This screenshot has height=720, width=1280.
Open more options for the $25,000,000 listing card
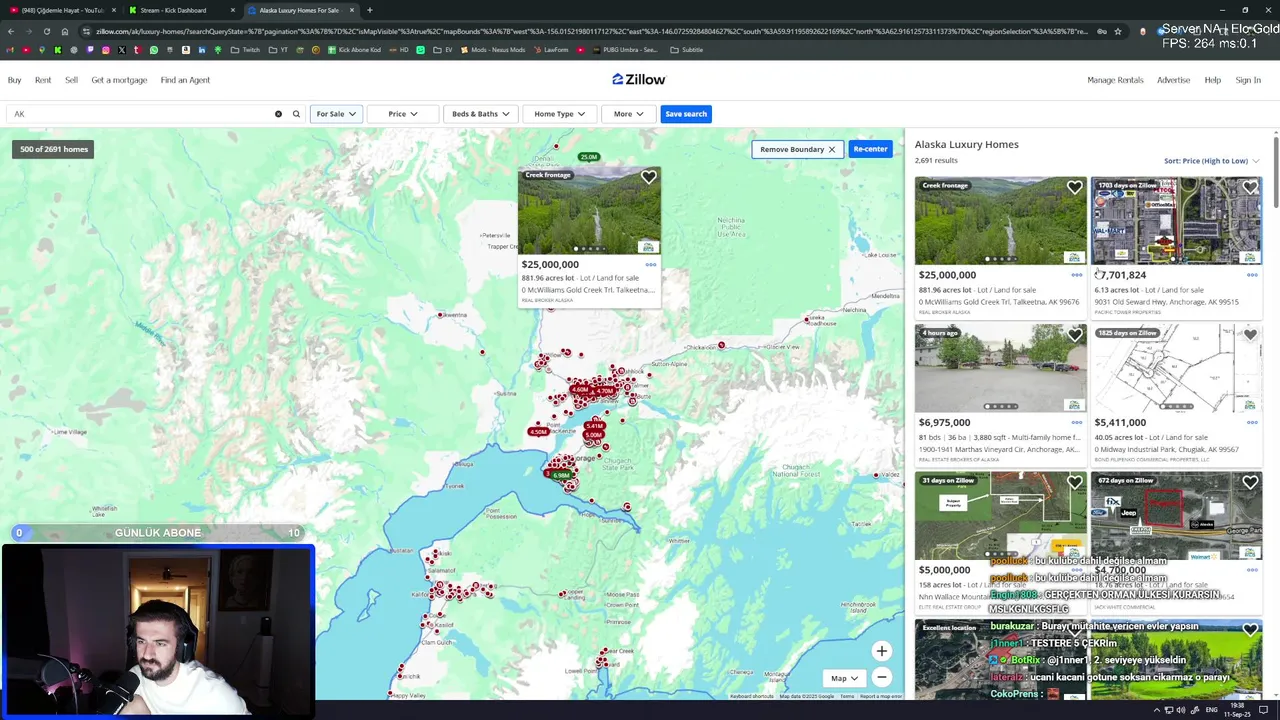point(1076,275)
